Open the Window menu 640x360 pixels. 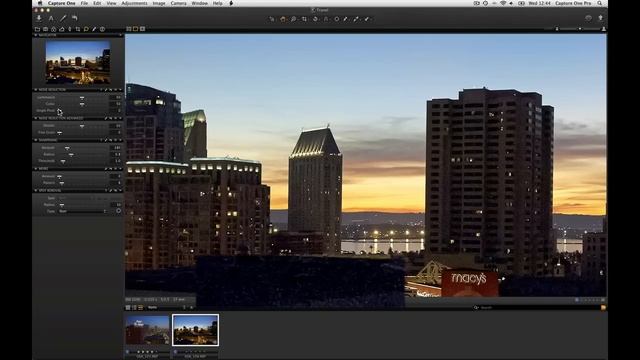[x=200, y=3]
